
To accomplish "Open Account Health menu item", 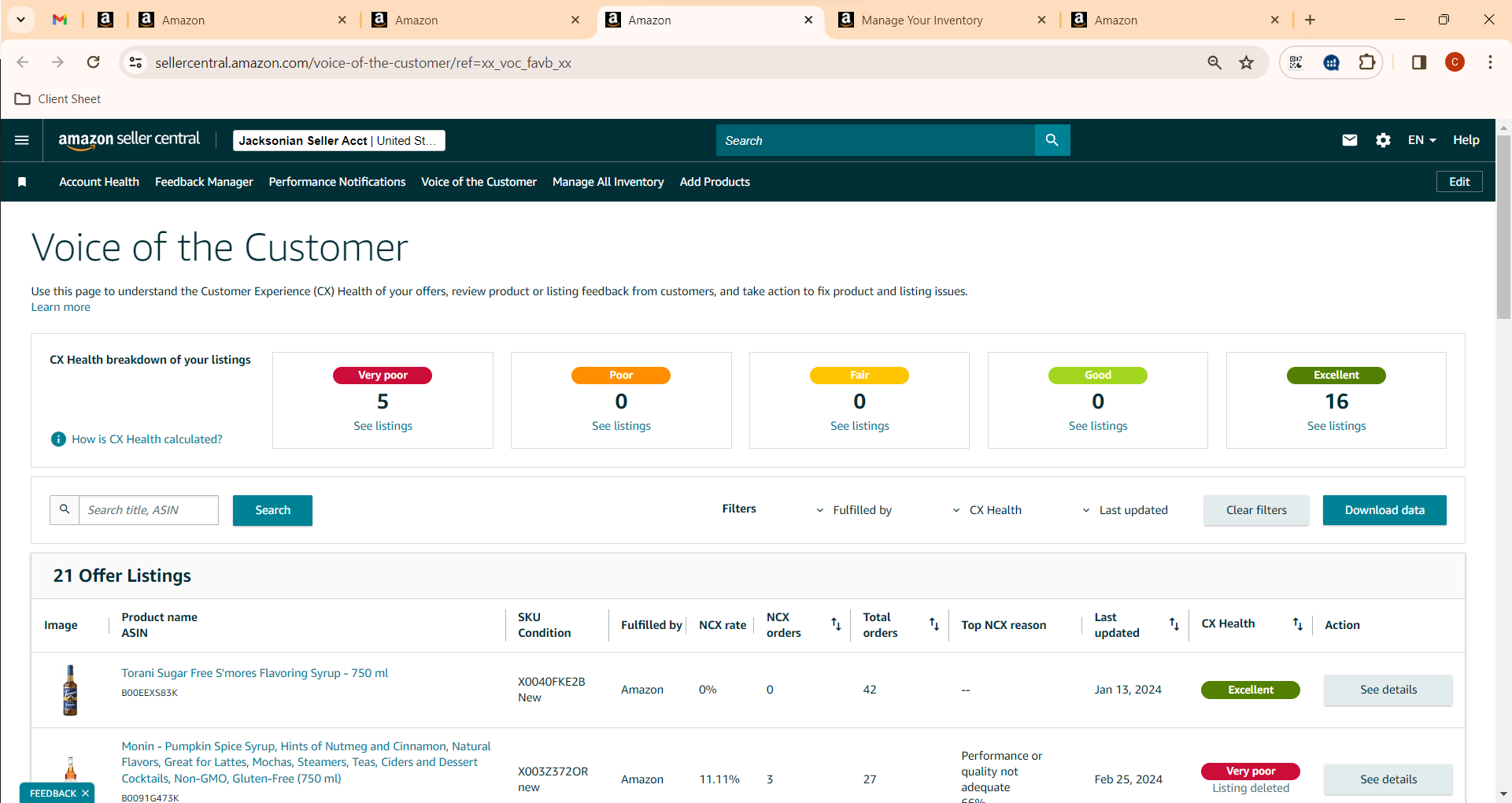I will 99,182.
